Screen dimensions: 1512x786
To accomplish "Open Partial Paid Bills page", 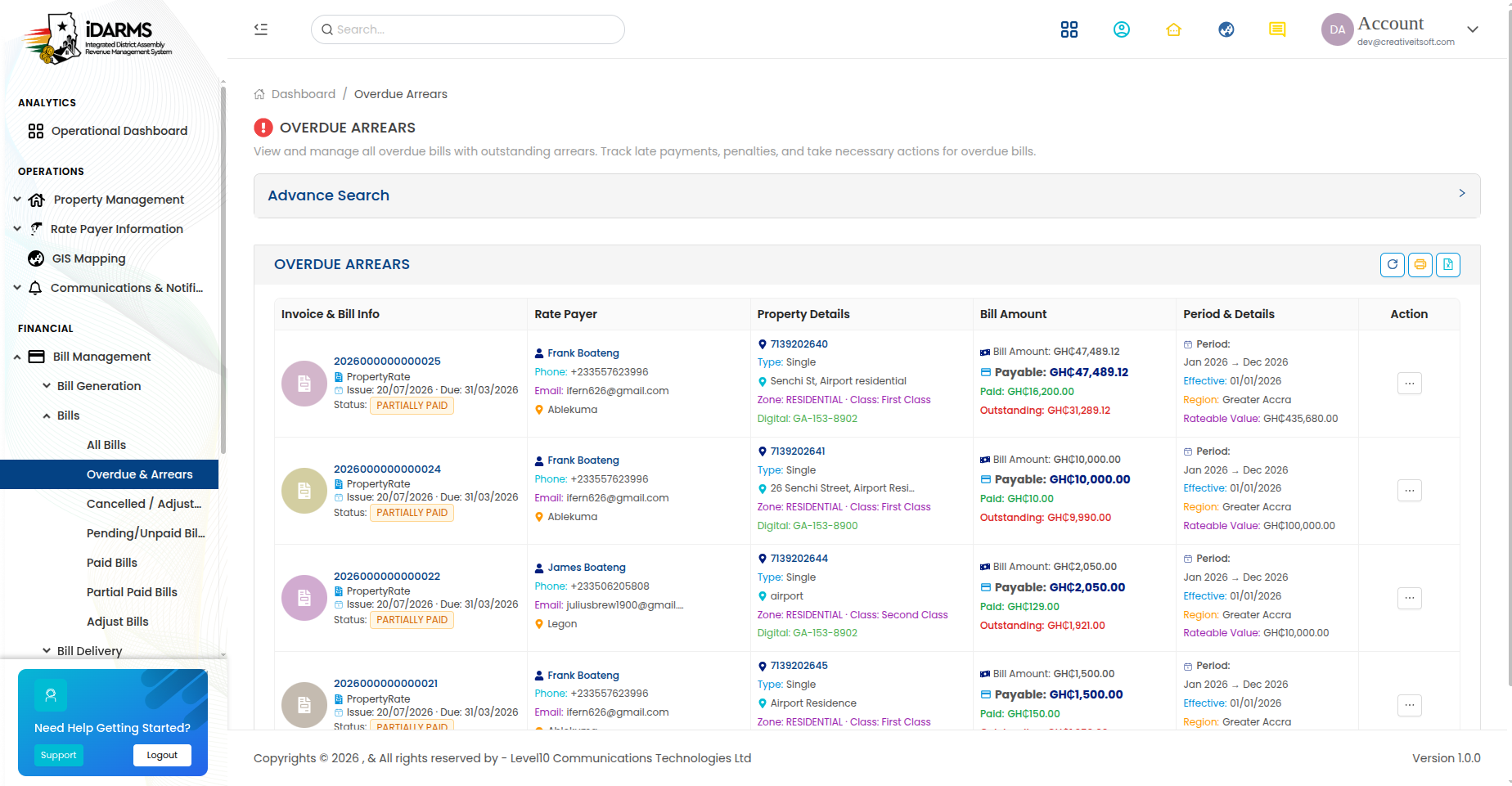I will [x=132, y=592].
